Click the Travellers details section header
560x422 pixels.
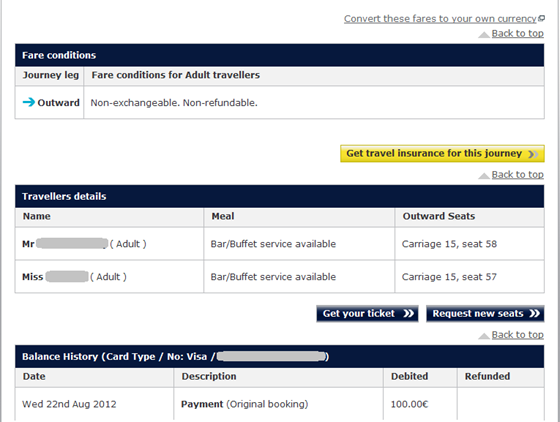point(279,196)
